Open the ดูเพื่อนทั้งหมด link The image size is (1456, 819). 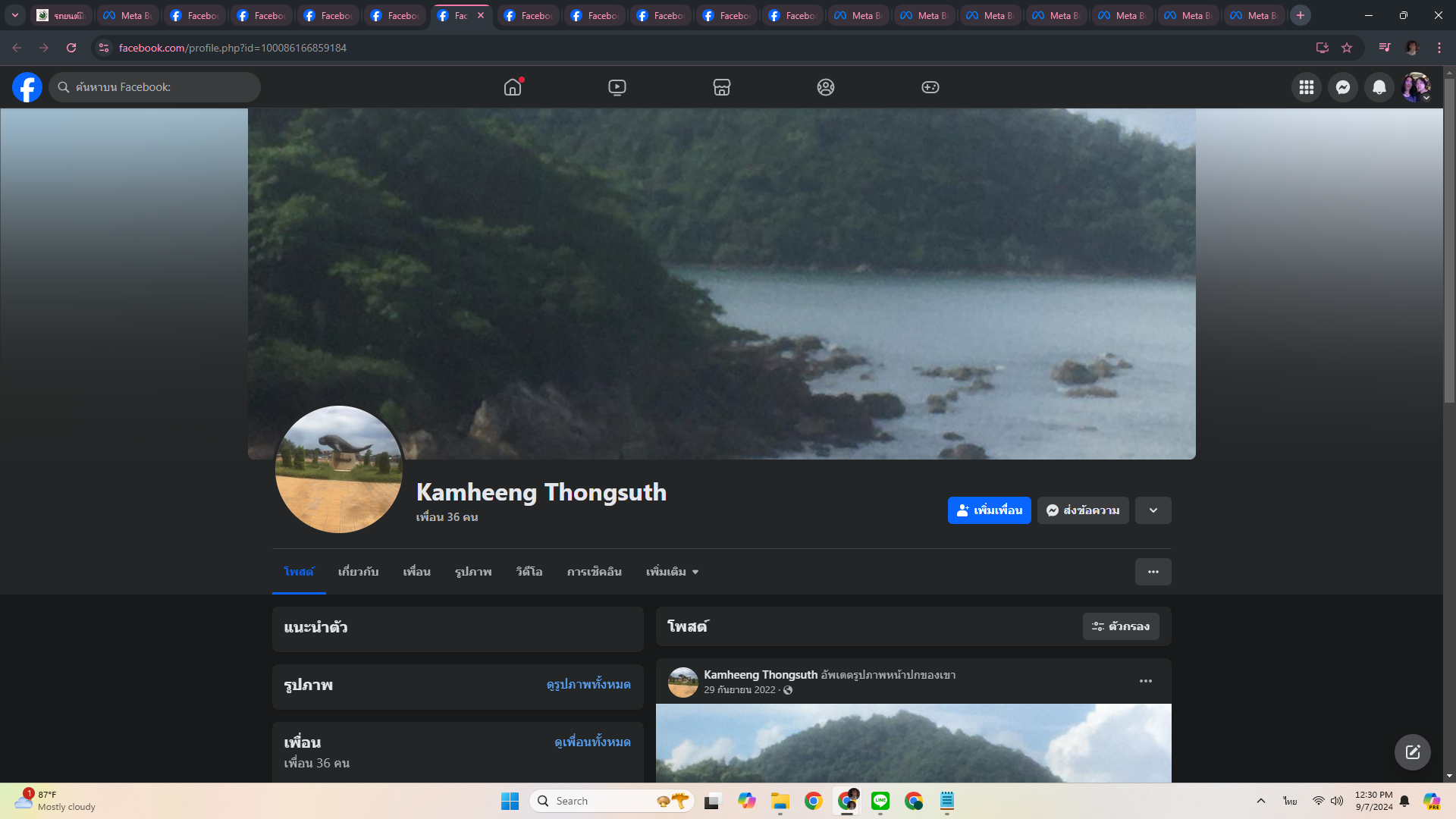[592, 742]
